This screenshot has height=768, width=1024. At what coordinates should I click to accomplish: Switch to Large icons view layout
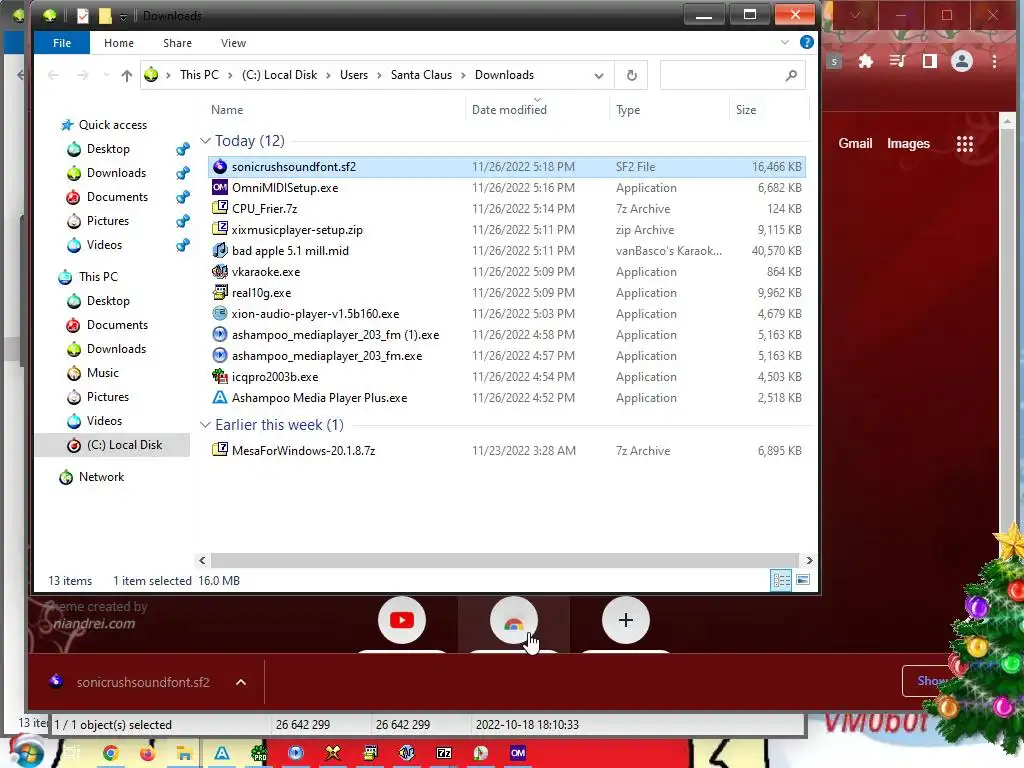(x=803, y=580)
